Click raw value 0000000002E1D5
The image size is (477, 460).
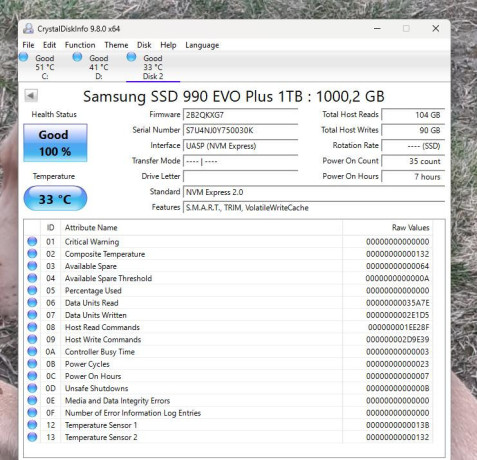point(398,315)
